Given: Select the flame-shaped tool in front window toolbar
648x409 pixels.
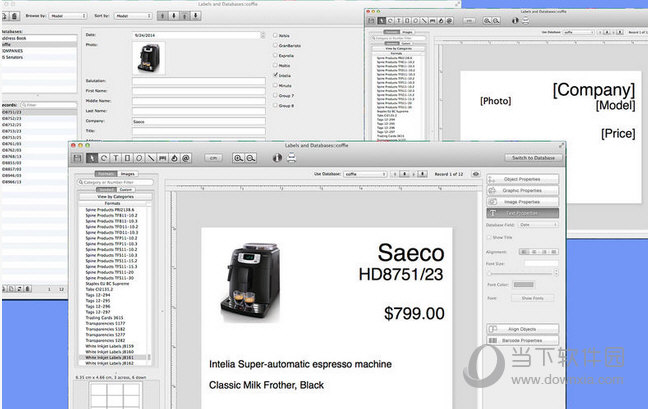Looking at the screenshot, I should point(174,158).
